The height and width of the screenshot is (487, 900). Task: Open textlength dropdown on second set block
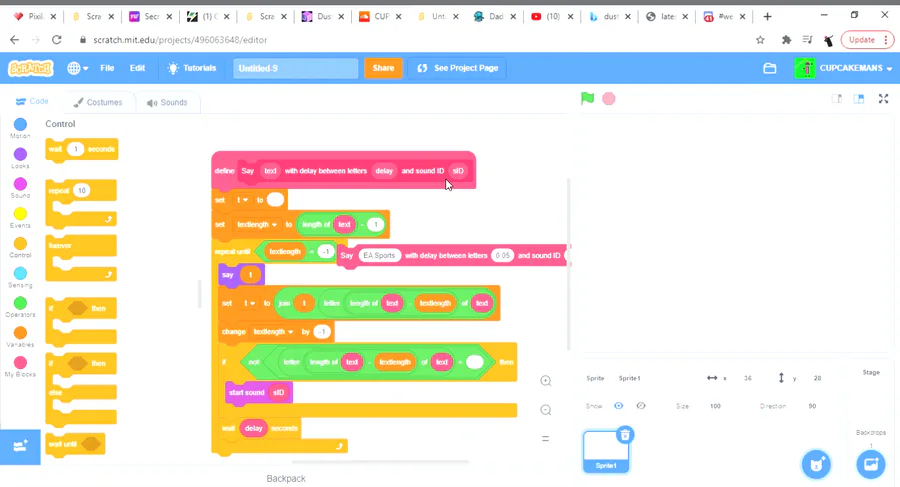[x=257, y=224]
